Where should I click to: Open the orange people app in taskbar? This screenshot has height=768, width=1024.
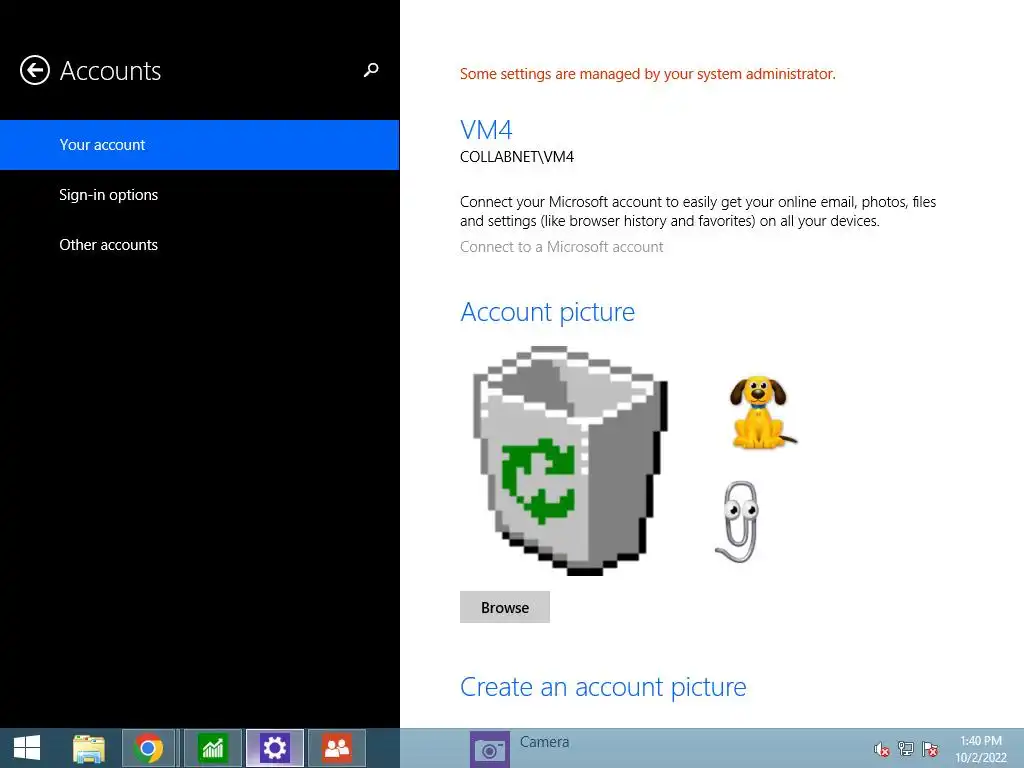pos(337,748)
